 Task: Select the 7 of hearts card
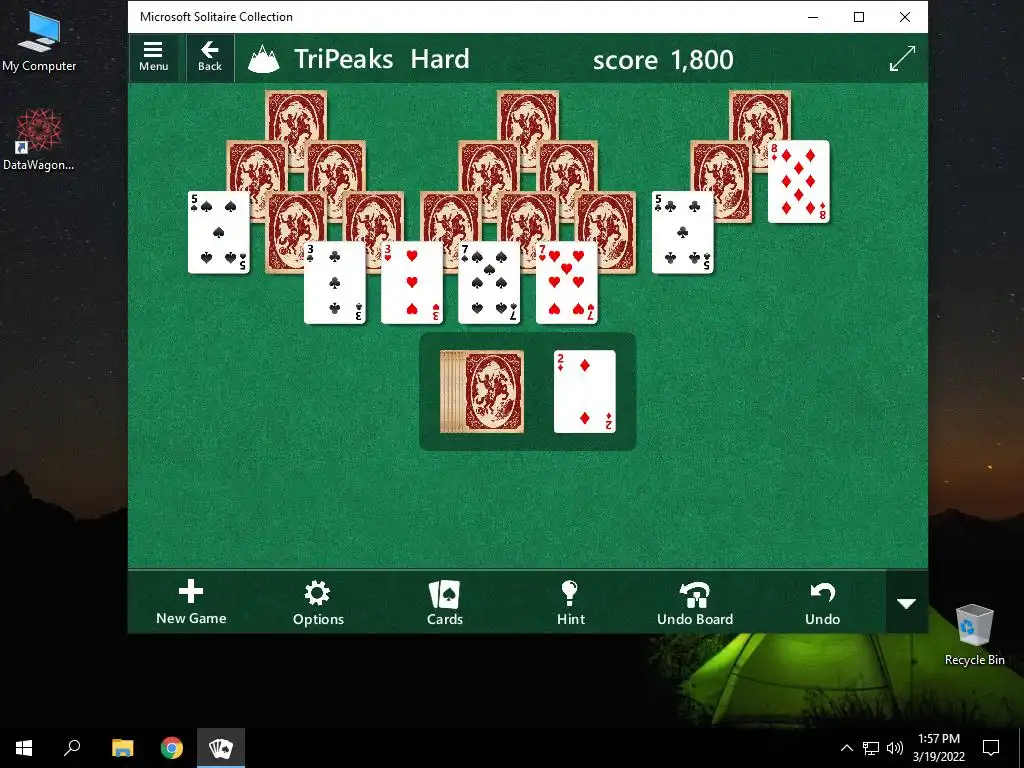(x=566, y=283)
